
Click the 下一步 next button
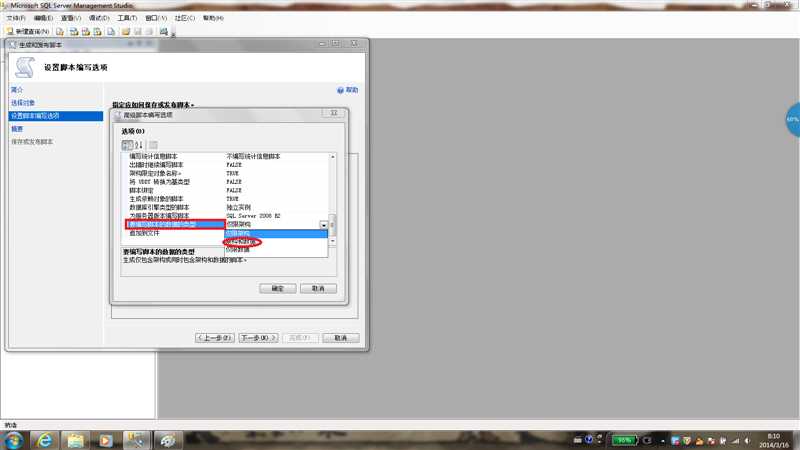pos(258,338)
